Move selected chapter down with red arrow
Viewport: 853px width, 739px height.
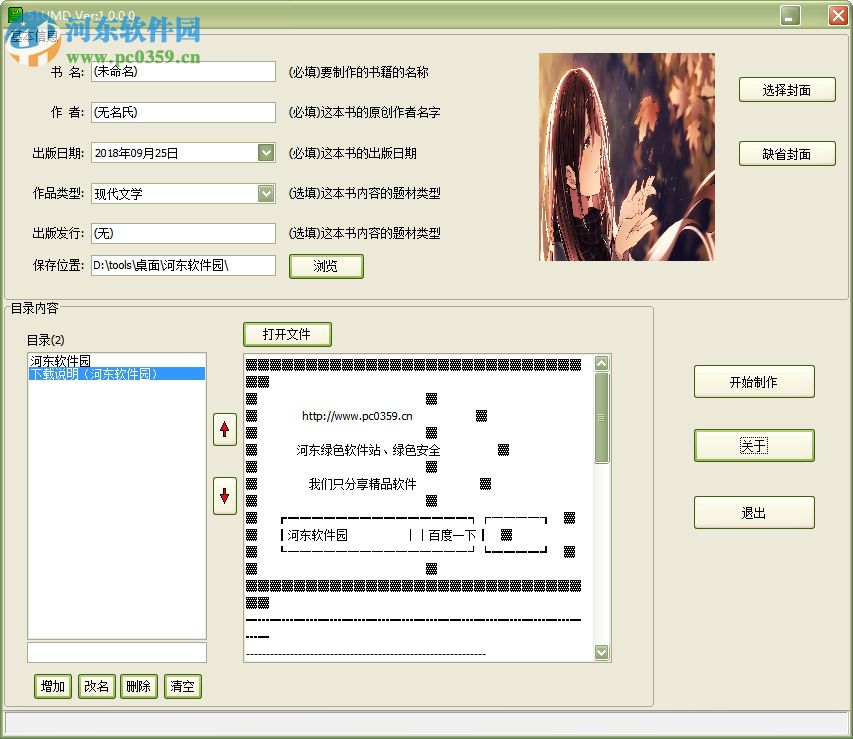(x=224, y=497)
